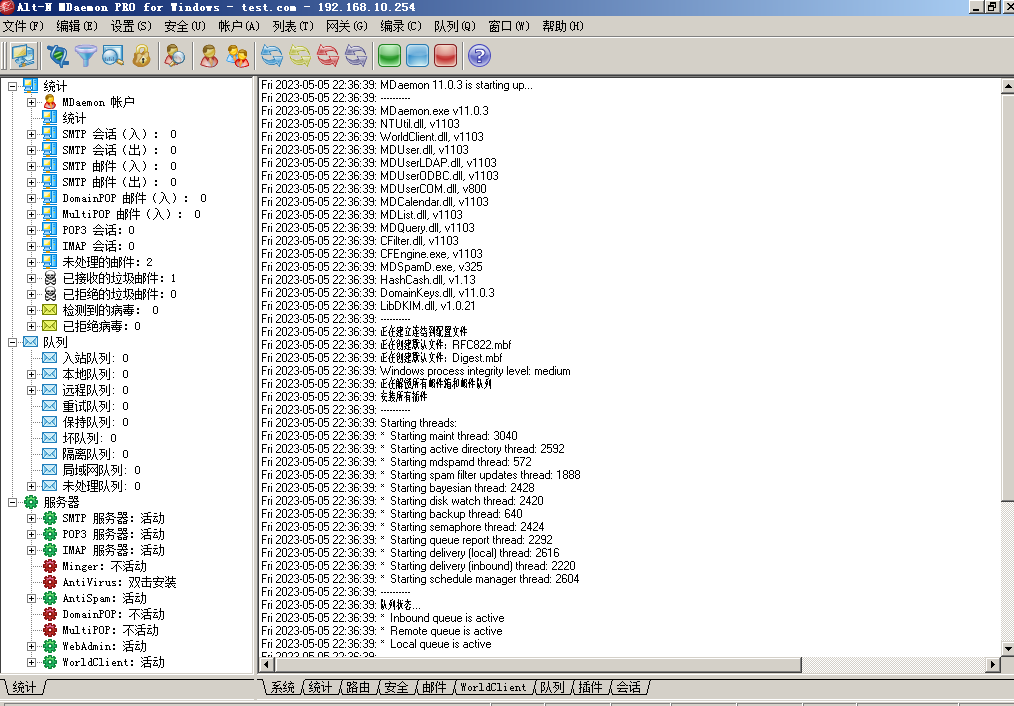
Task: Click the yellow circular arrows toolbar icon
Action: 299,56
